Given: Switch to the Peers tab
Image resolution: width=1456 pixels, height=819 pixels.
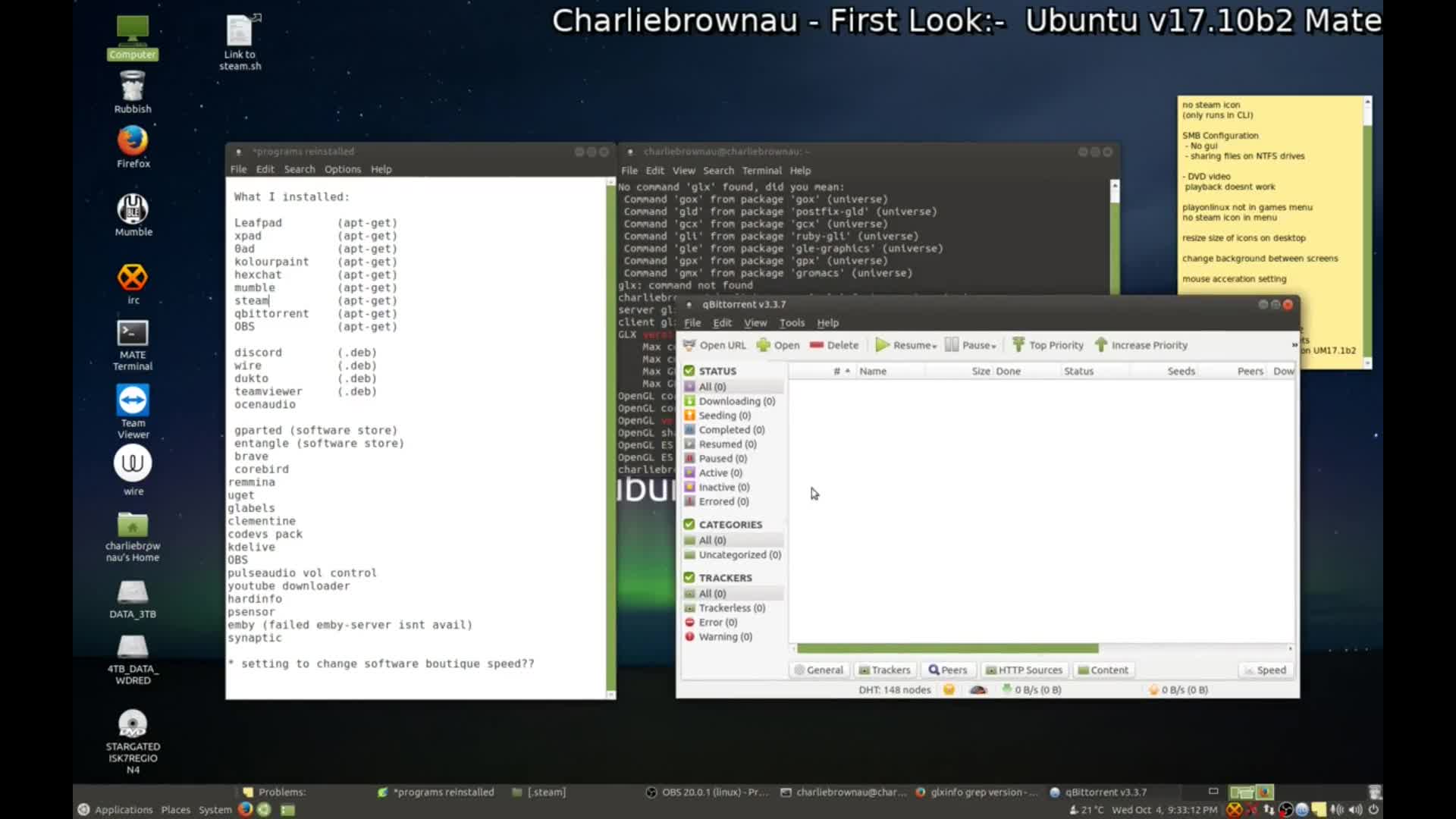Looking at the screenshot, I should click(947, 670).
